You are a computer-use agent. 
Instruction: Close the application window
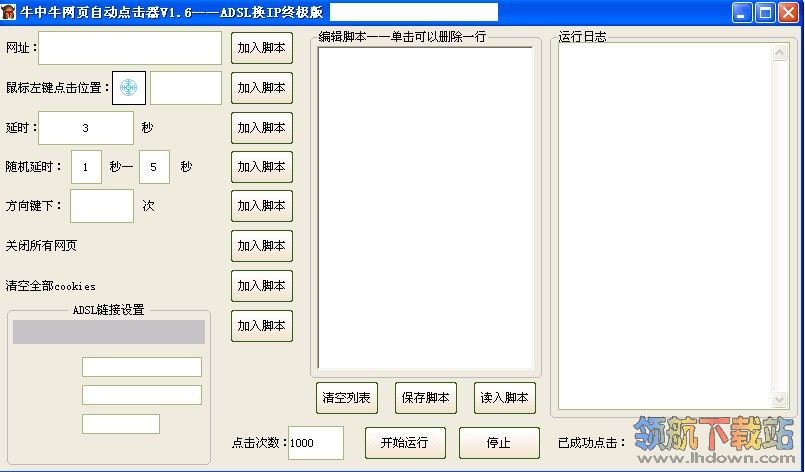click(788, 12)
